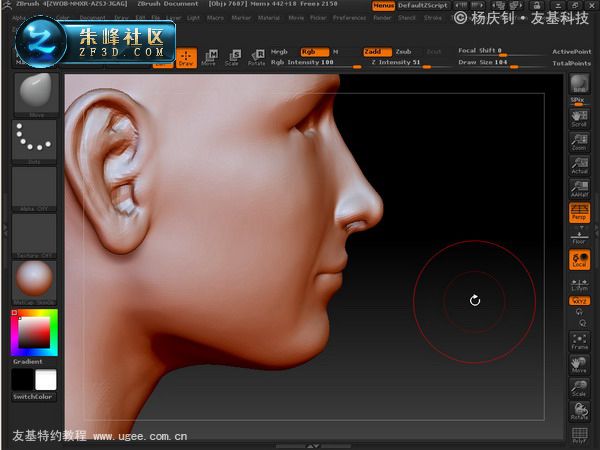Viewport: 600px width, 450px height.
Task: Select the white main color swatch
Action: point(46,379)
